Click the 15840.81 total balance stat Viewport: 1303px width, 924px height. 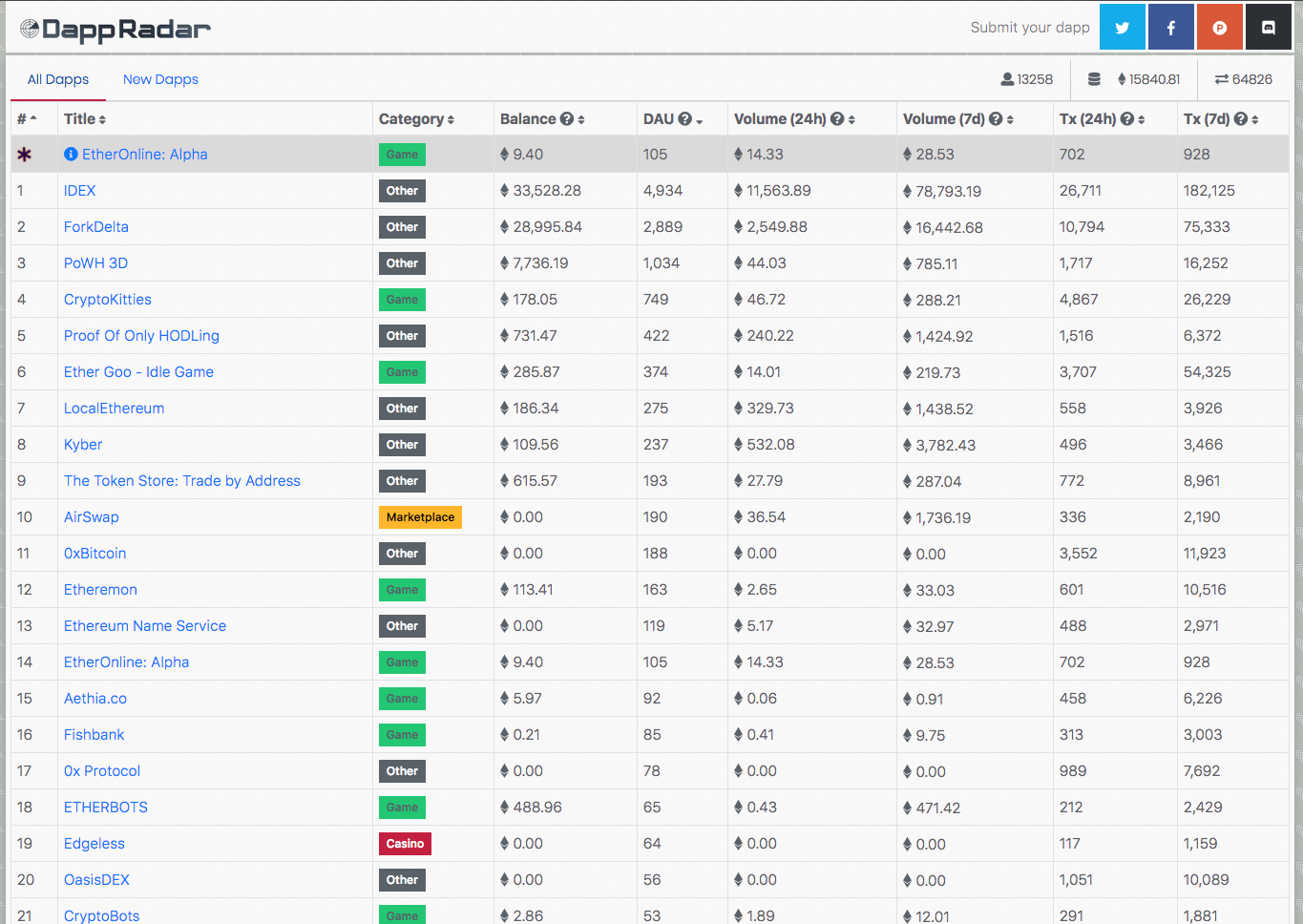[1148, 79]
